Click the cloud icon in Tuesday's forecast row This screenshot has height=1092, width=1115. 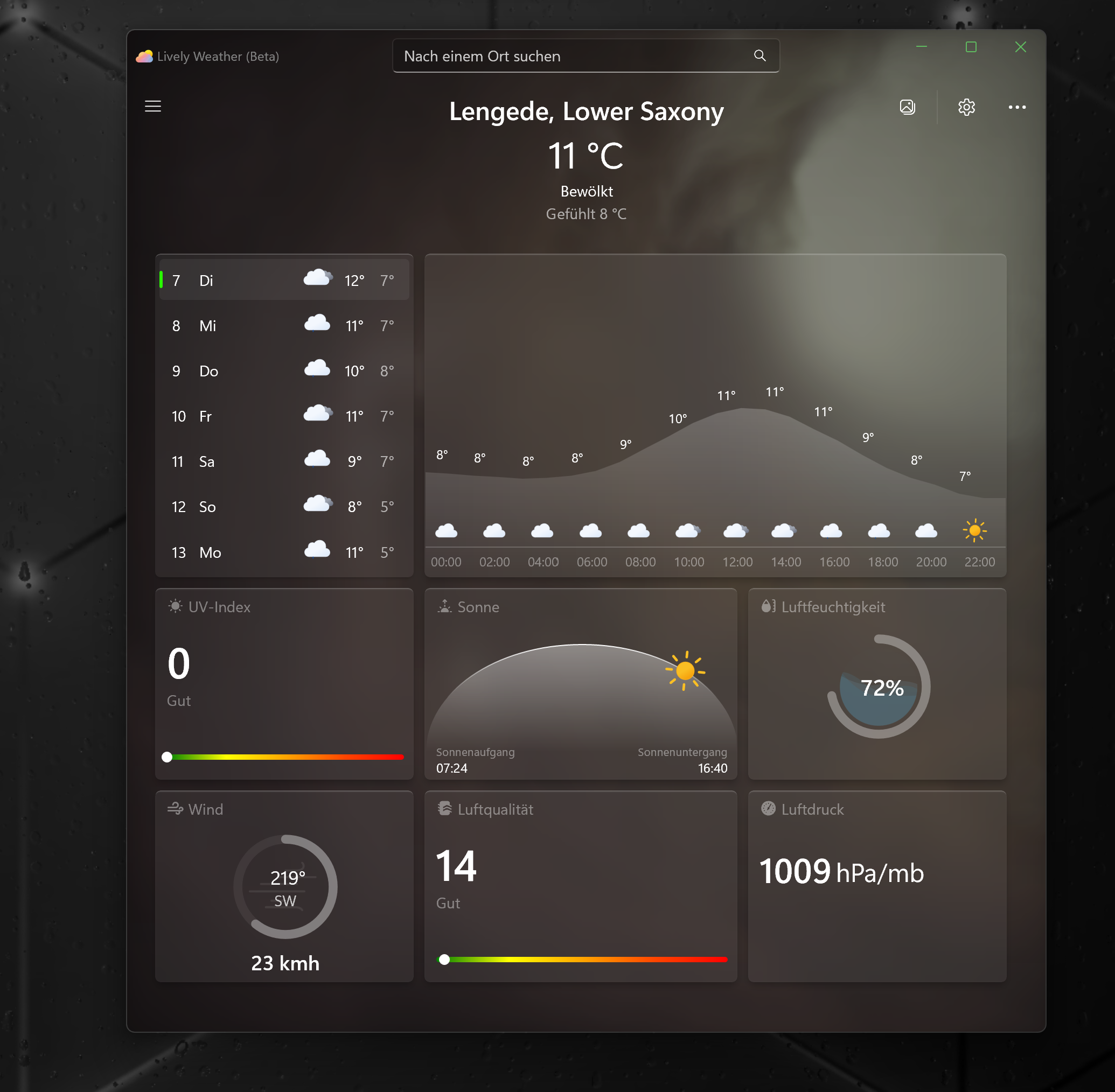tap(317, 278)
